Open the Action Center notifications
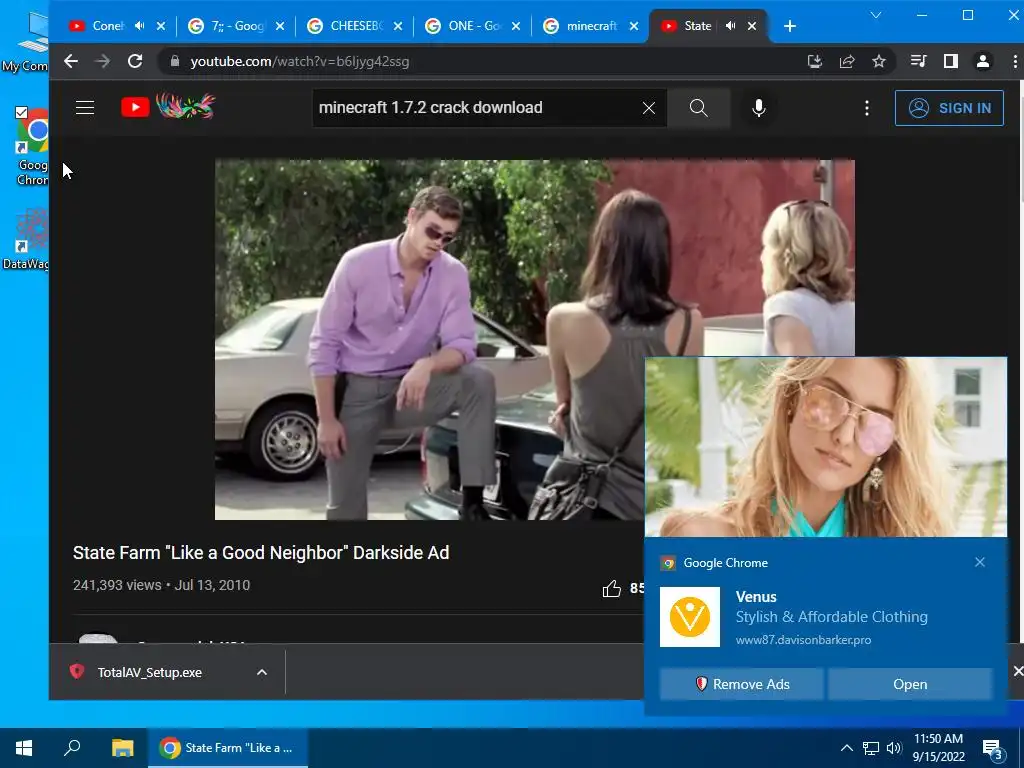 point(992,748)
